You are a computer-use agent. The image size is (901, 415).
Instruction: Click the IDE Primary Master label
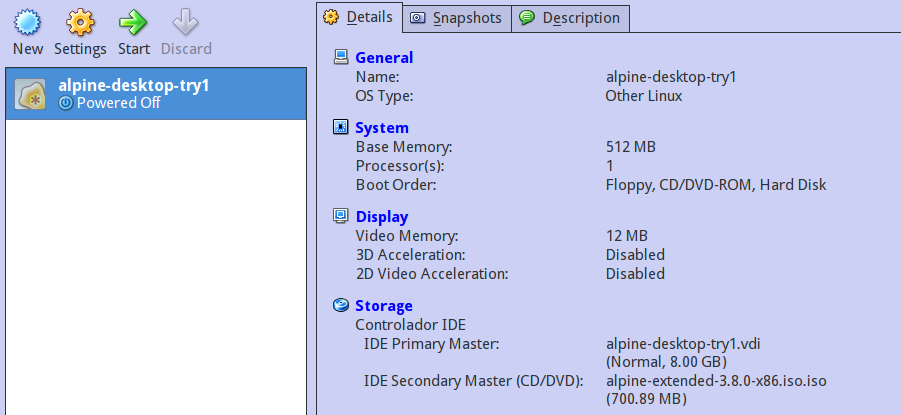pos(432,344)
